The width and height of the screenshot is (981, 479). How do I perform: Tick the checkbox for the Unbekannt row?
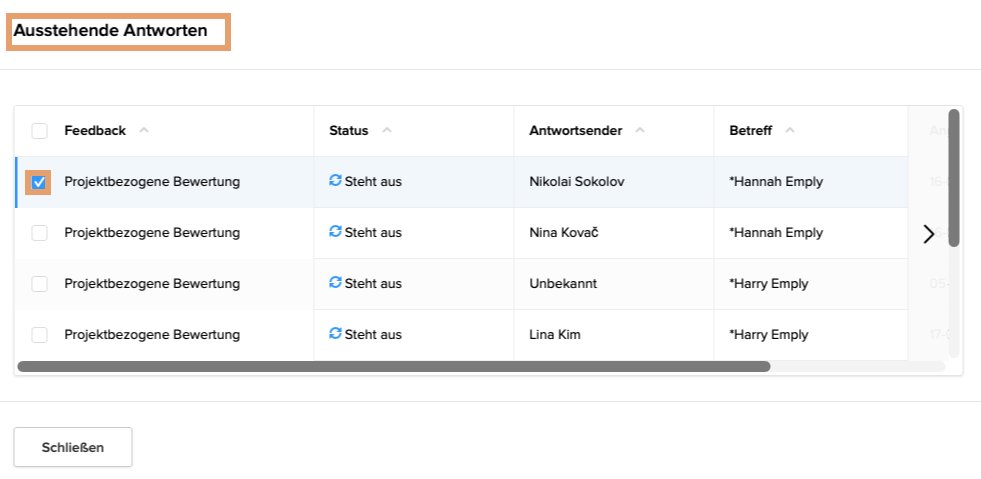coord(39,284)
